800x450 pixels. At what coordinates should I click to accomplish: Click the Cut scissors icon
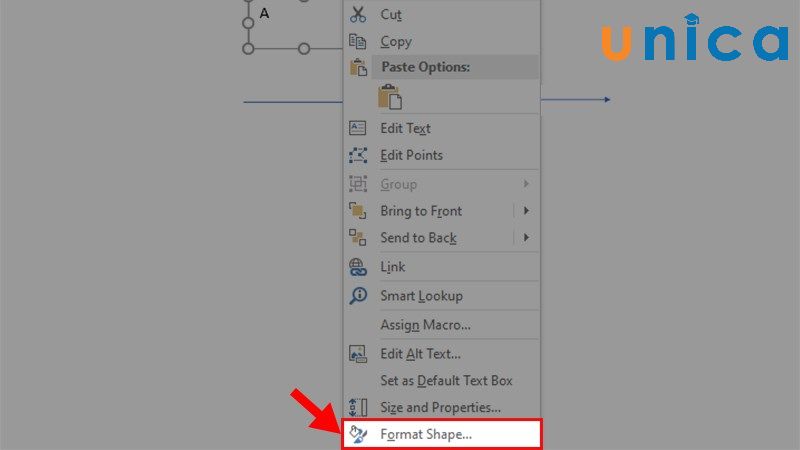point(358,14)
